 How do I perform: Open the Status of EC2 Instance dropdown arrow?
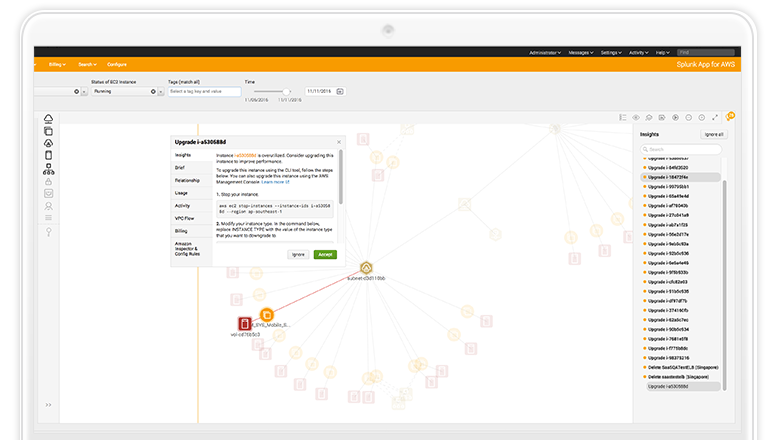coord(161,92)
